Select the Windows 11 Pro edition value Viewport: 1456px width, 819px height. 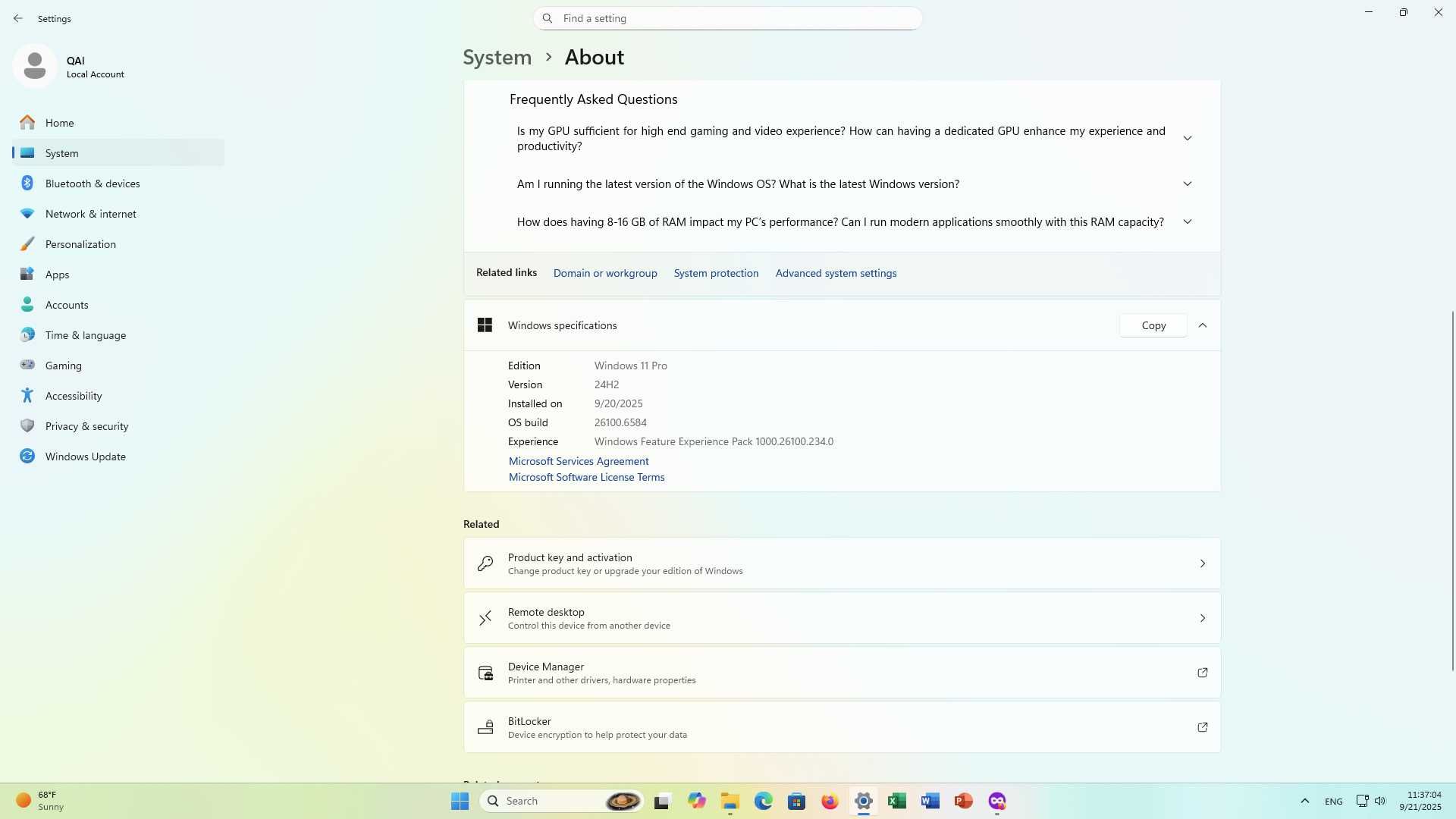(630, 366)
